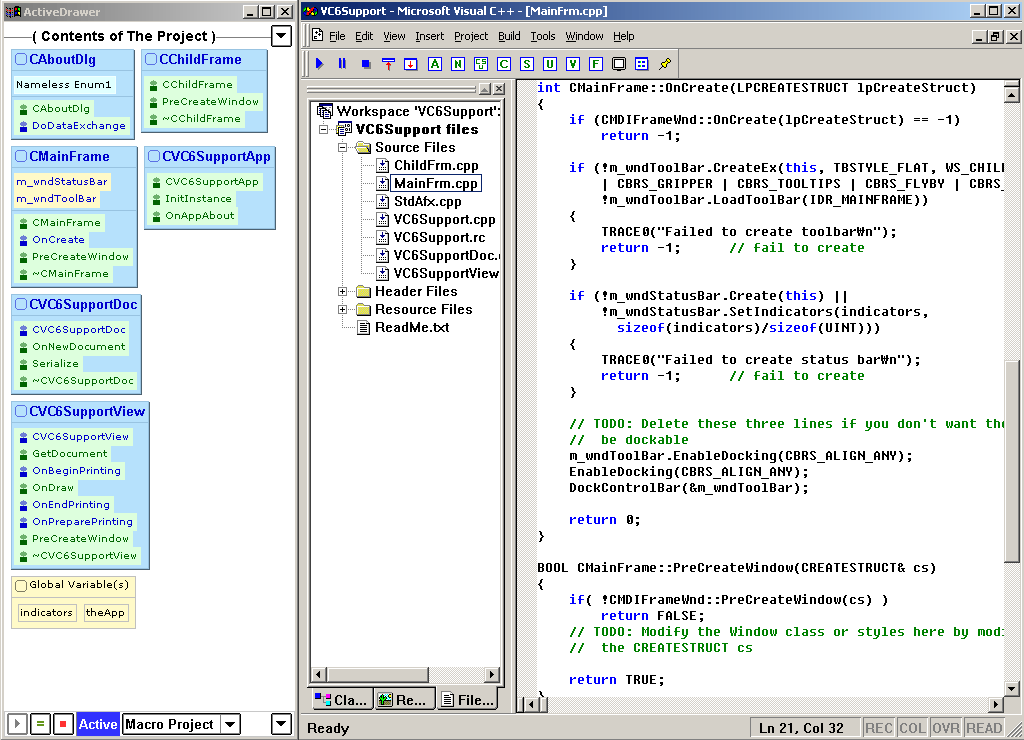
Task: Toggle the CVC6SupportDoc class checkbox
Action: pyautogui.click(x=21, y=304)
